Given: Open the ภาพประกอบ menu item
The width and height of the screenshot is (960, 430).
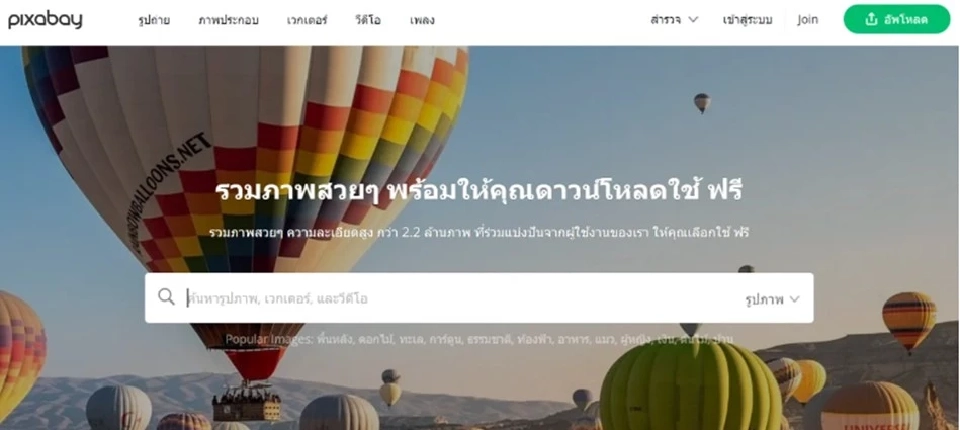Looking at the screenshot, I should tap(228, 20).
